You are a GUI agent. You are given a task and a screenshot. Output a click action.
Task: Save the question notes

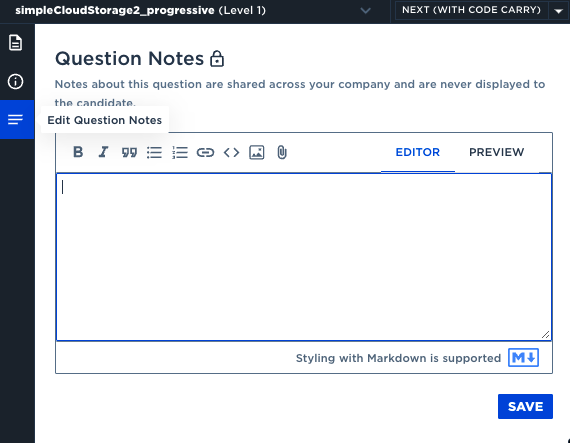[525, 406]
